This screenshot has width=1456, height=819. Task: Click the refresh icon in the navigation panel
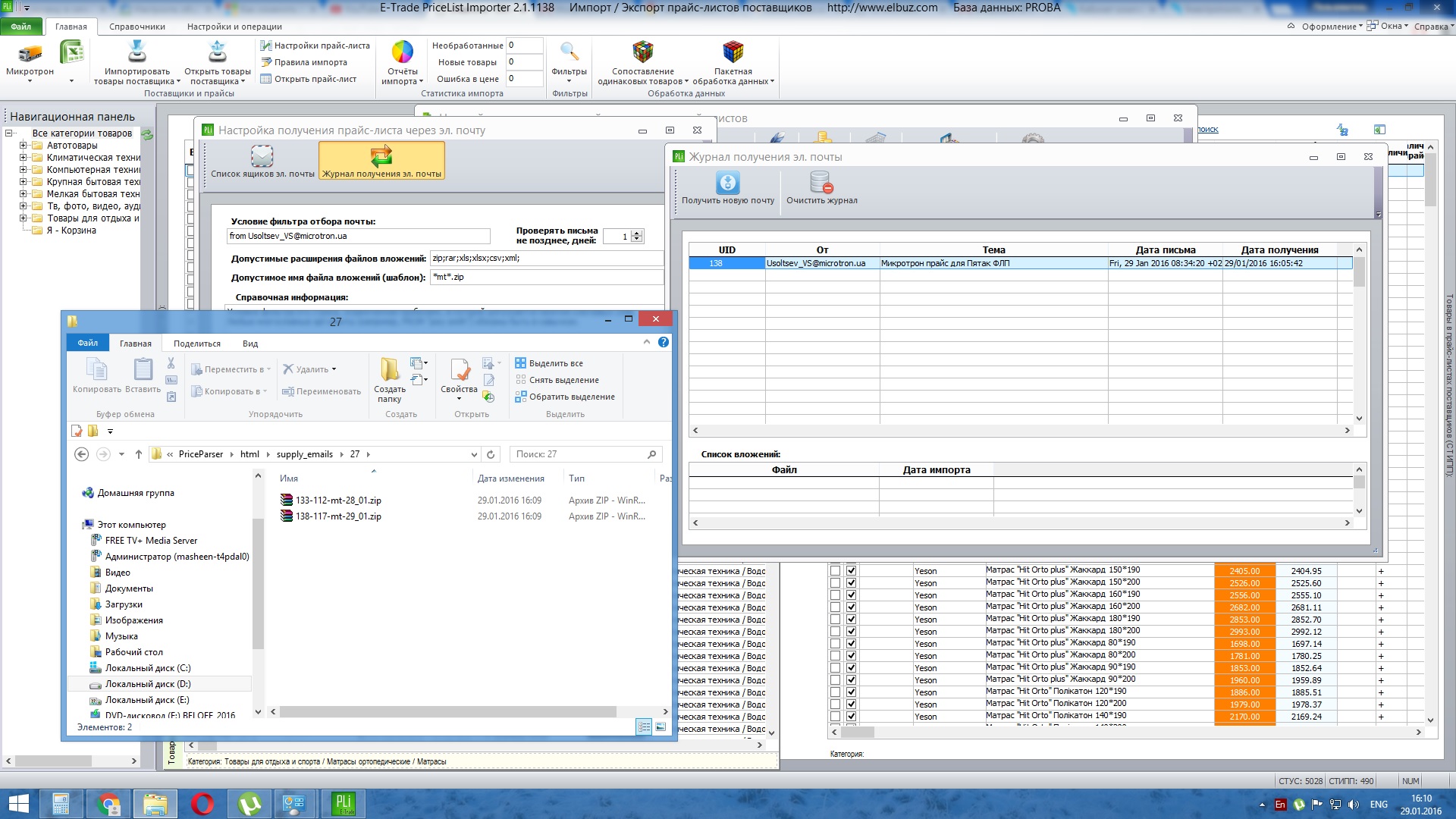[x=148, y=134]
